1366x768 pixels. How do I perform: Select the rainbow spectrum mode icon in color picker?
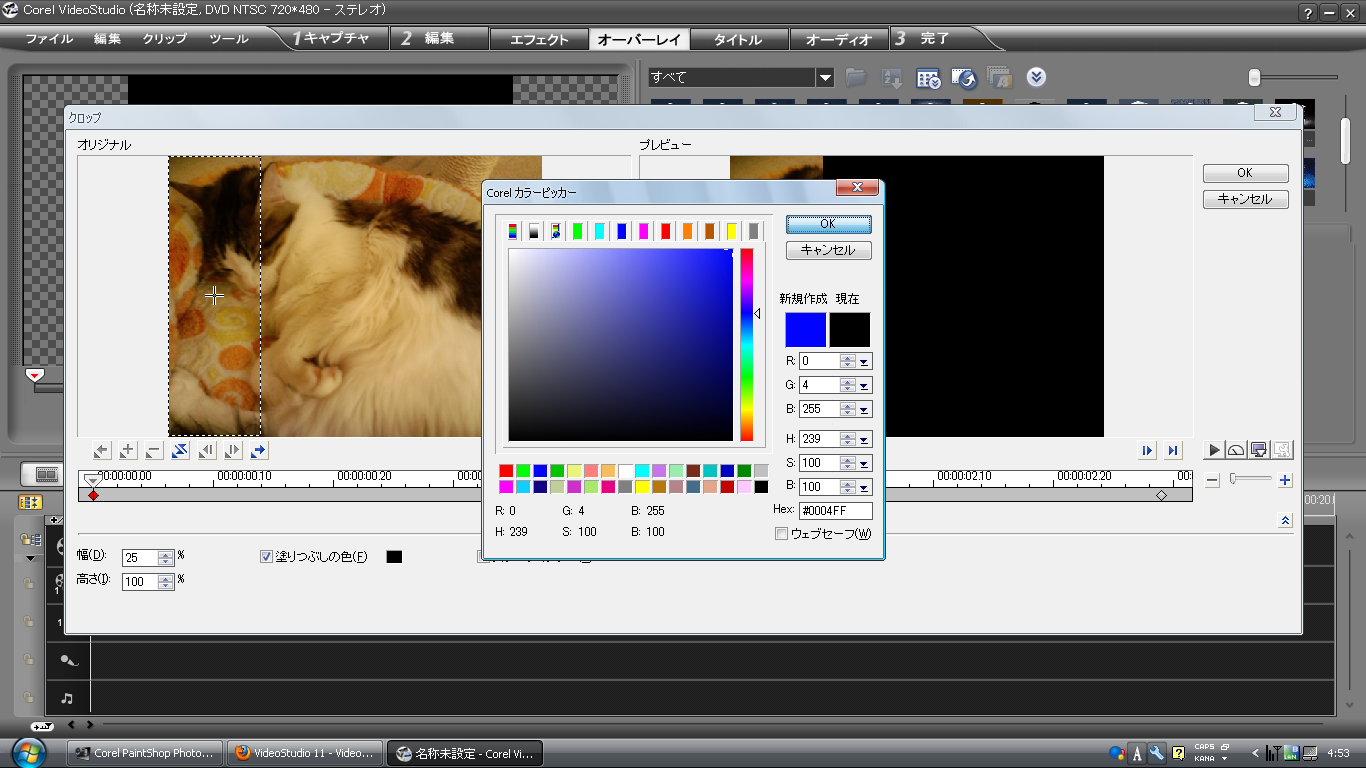click(513, 231)
